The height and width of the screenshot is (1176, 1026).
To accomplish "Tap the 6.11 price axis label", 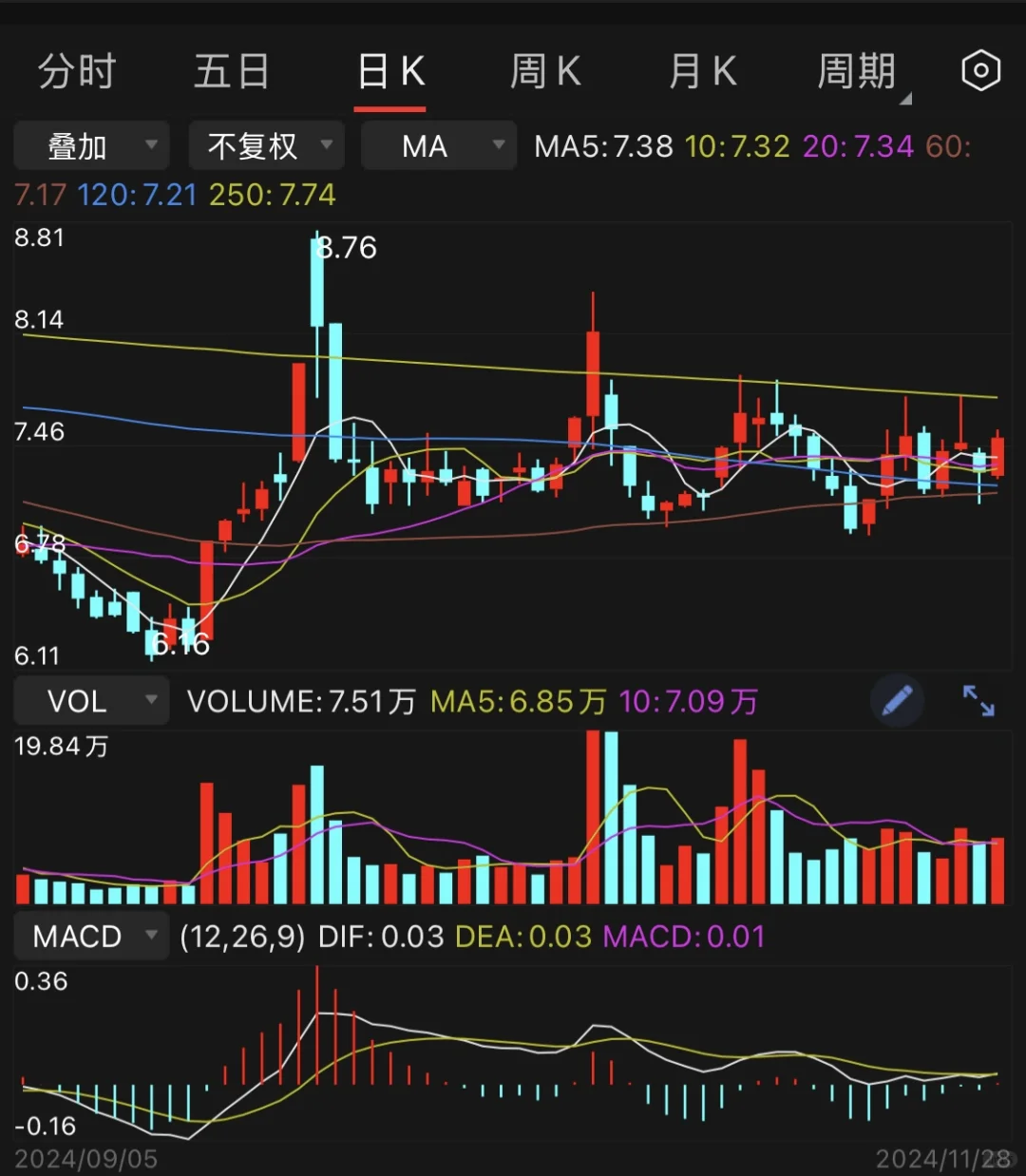I will tap(37, 655).
